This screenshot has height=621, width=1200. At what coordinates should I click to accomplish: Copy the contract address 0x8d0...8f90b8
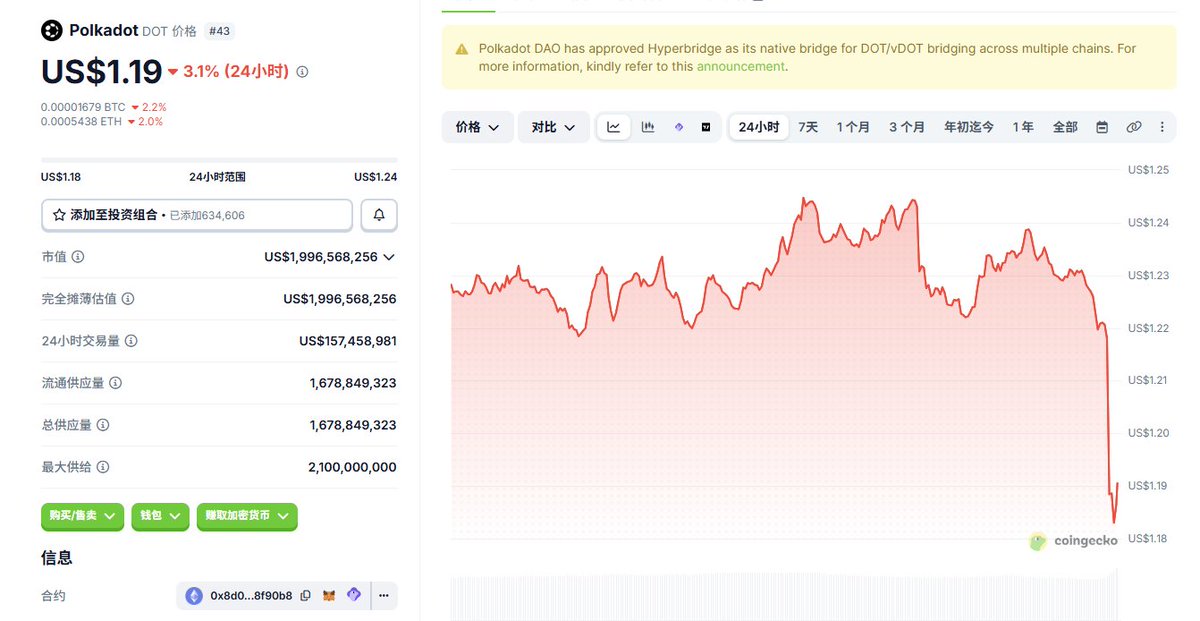pos(306,596)
